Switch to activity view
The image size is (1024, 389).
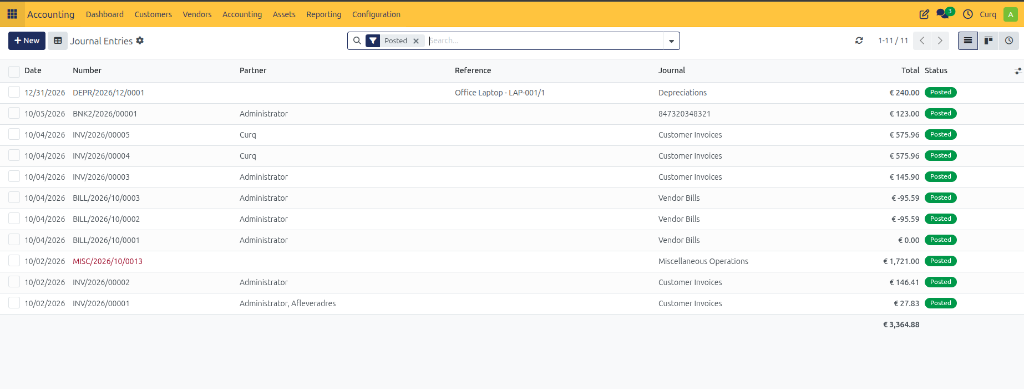tap(1008, 40)
